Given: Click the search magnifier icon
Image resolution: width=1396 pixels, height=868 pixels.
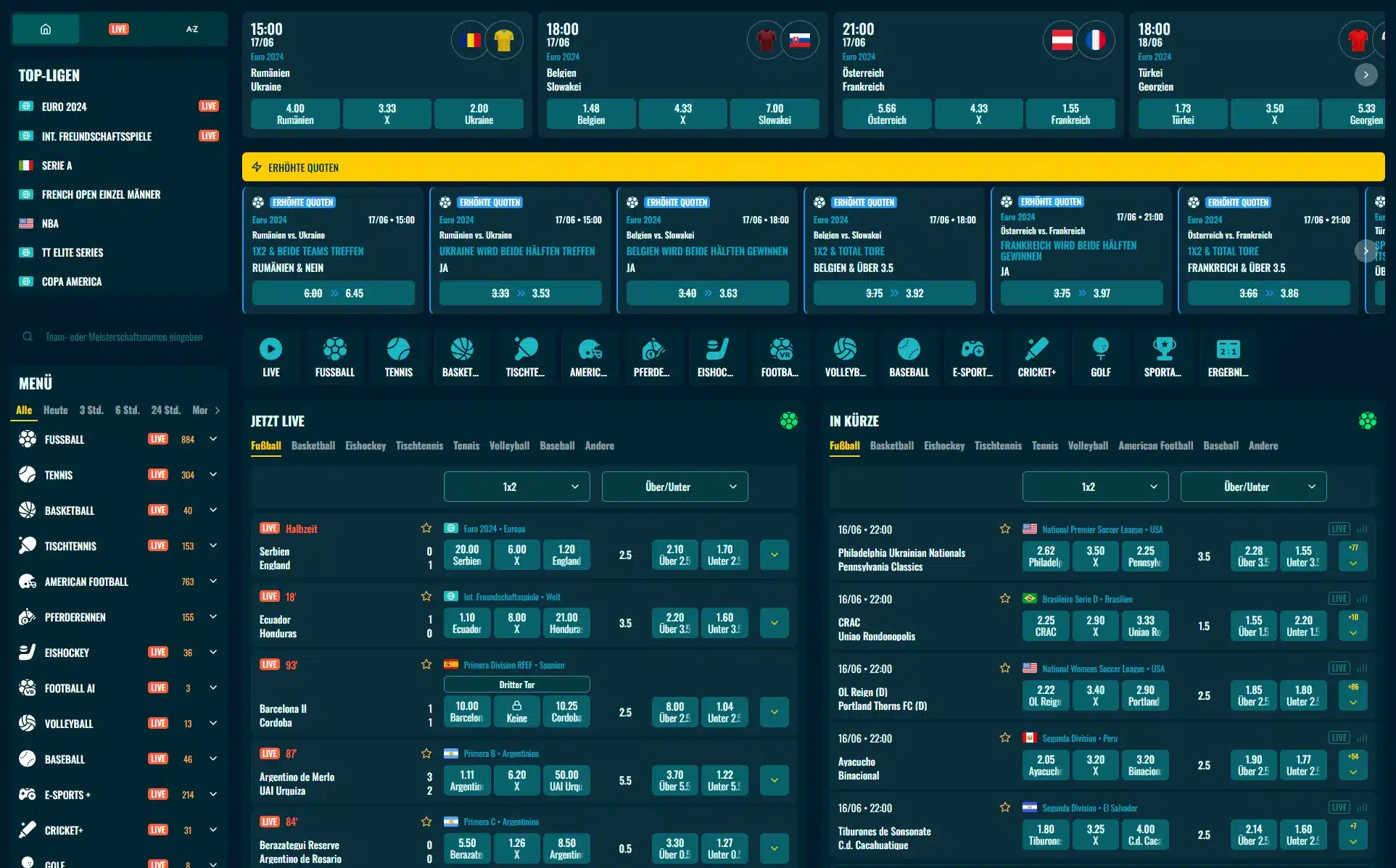Looking at the screenshot, I should click(28, 336).
